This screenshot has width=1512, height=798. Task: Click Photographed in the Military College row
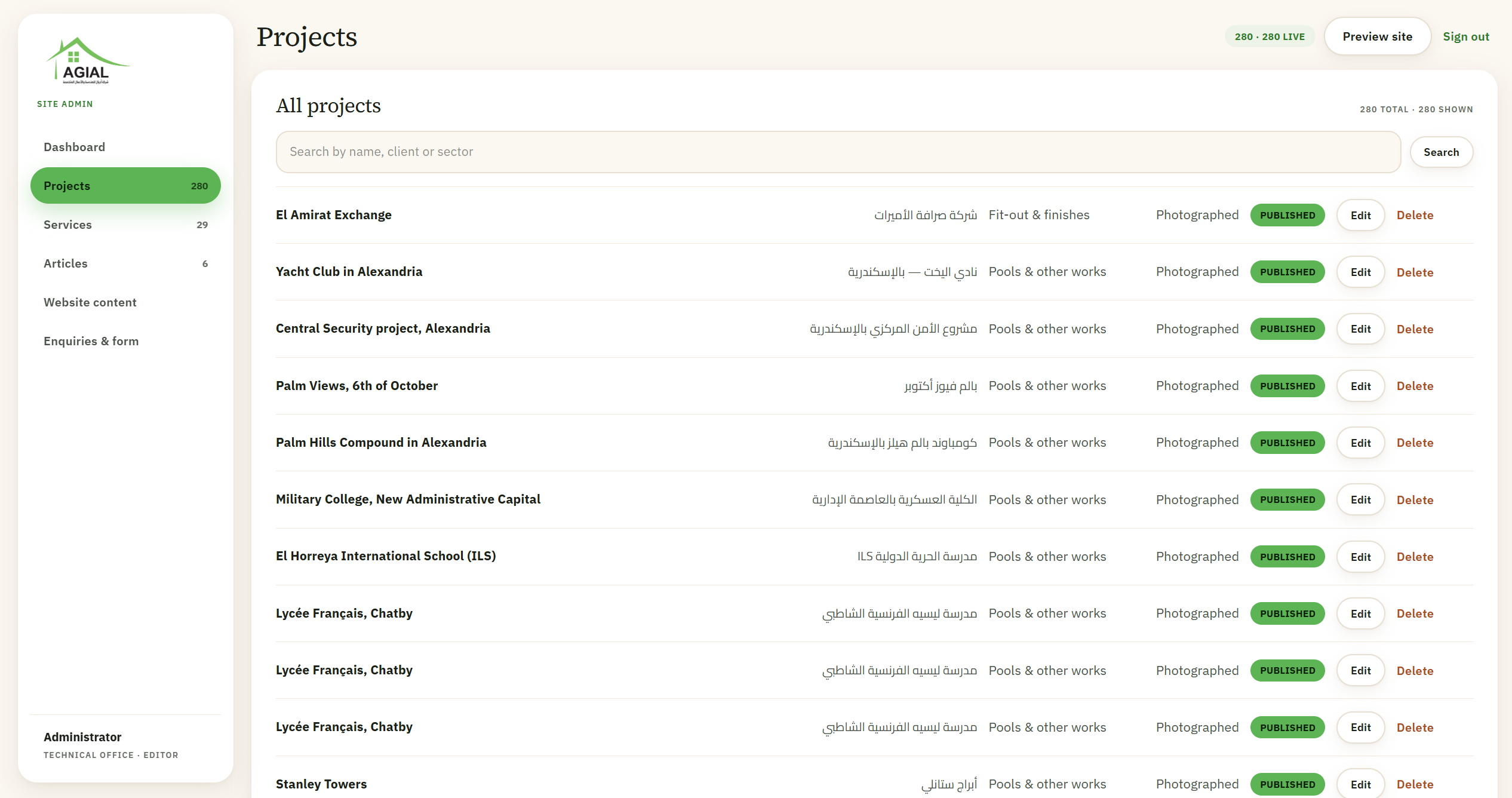tap(1197, 500)
